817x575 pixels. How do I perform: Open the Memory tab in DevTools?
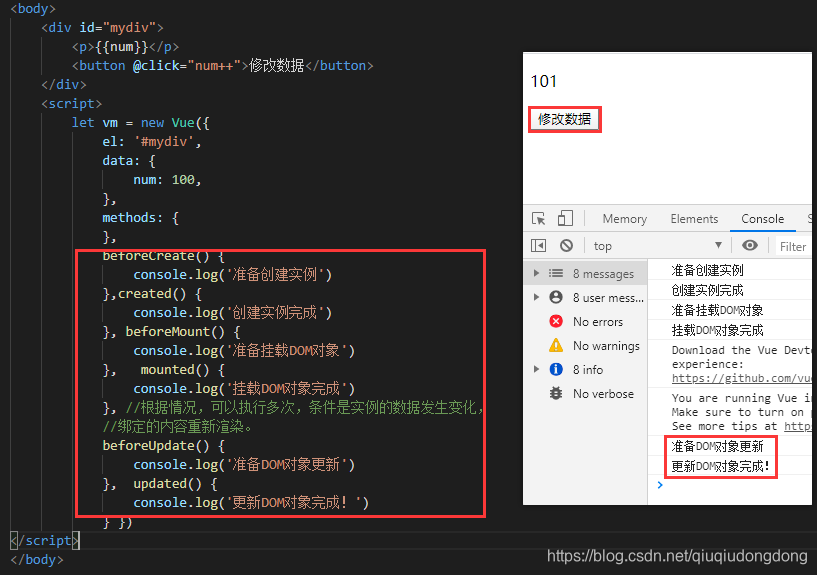624,219
